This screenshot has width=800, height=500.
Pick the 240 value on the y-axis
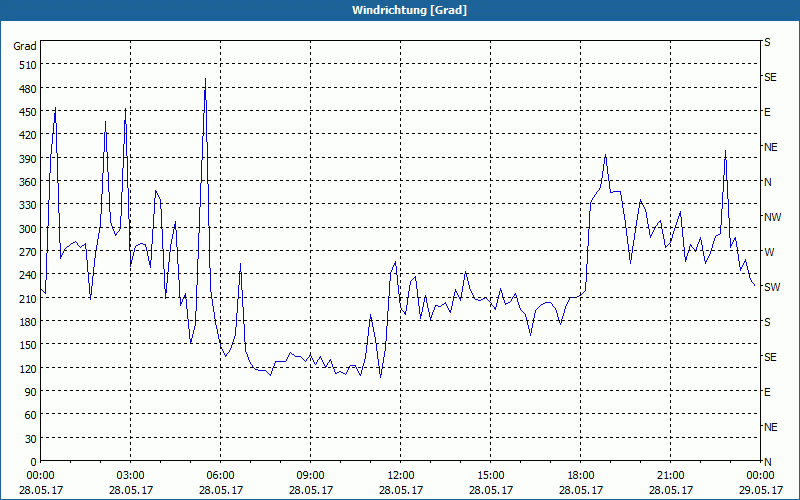[x=28, y=275]
